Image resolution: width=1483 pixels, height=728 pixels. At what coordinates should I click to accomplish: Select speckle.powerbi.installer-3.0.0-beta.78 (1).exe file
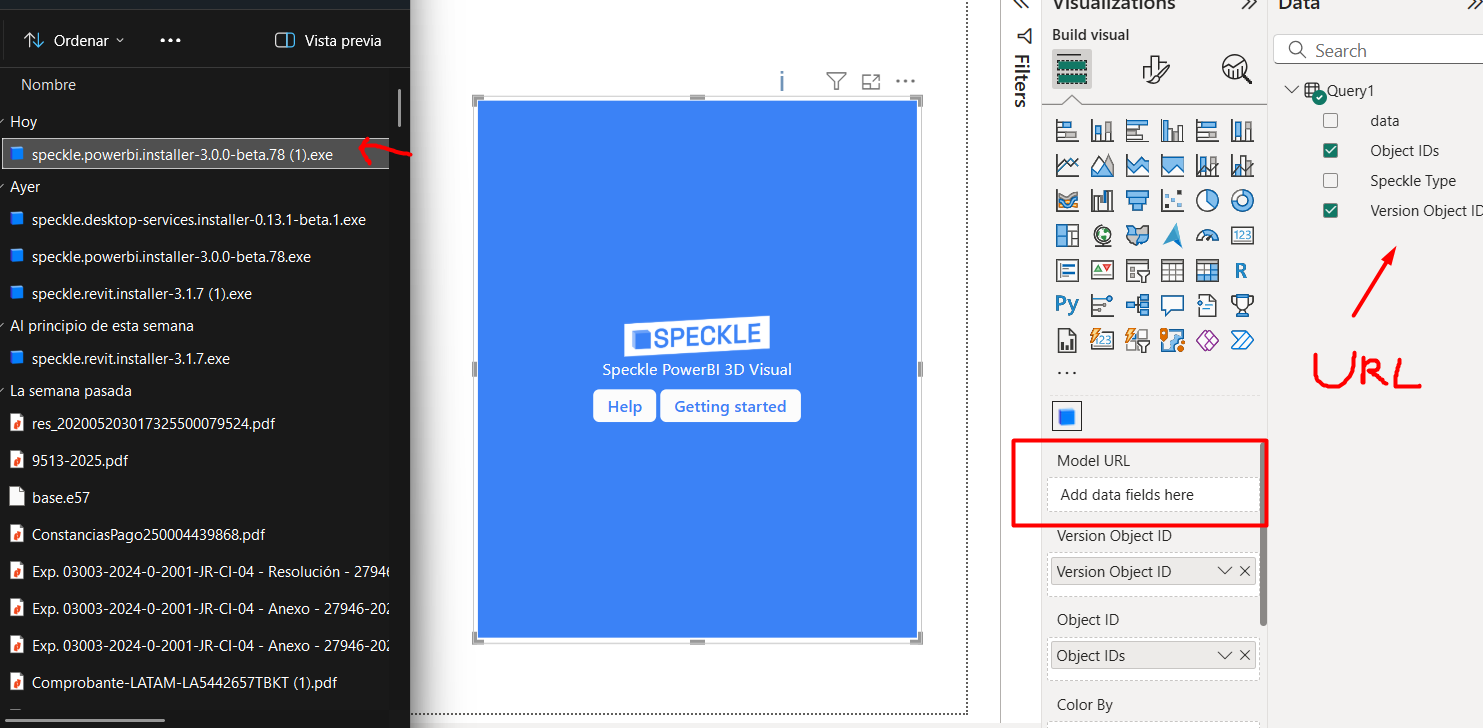195,154
